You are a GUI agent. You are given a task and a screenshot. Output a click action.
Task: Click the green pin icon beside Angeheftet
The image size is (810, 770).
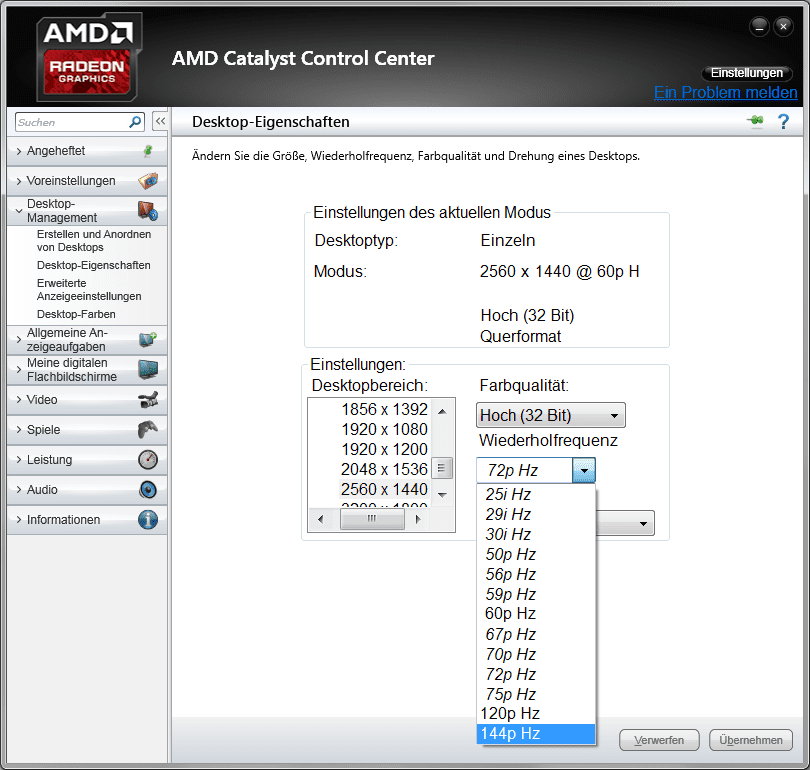click(x=148, y=151)
